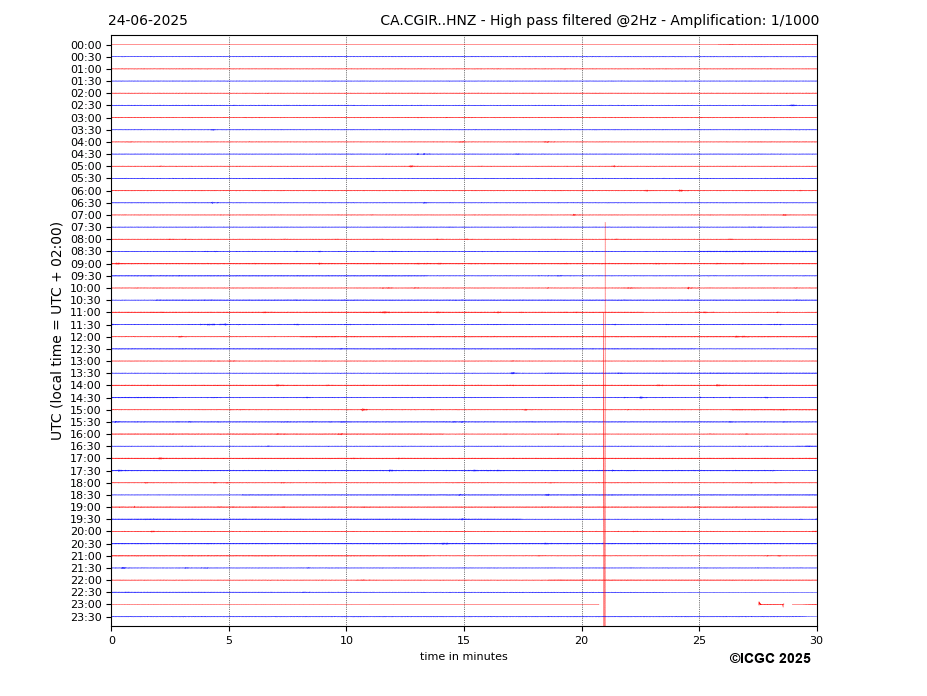927x696 pixels.
Task: Click the 04:30 time row label
Action: pyautogui.click(x=86, y=154)
